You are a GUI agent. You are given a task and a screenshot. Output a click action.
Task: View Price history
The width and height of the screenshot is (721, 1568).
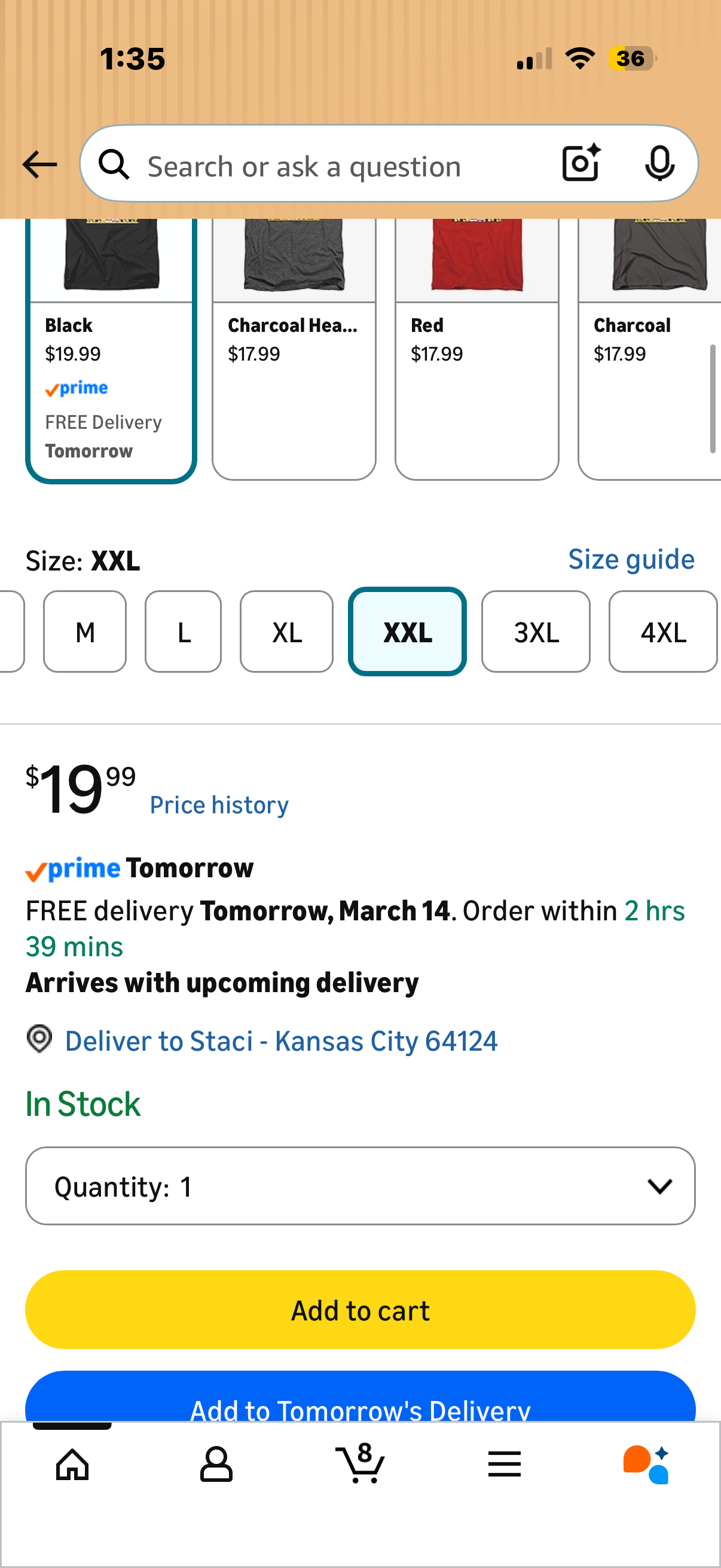(219, 805)
